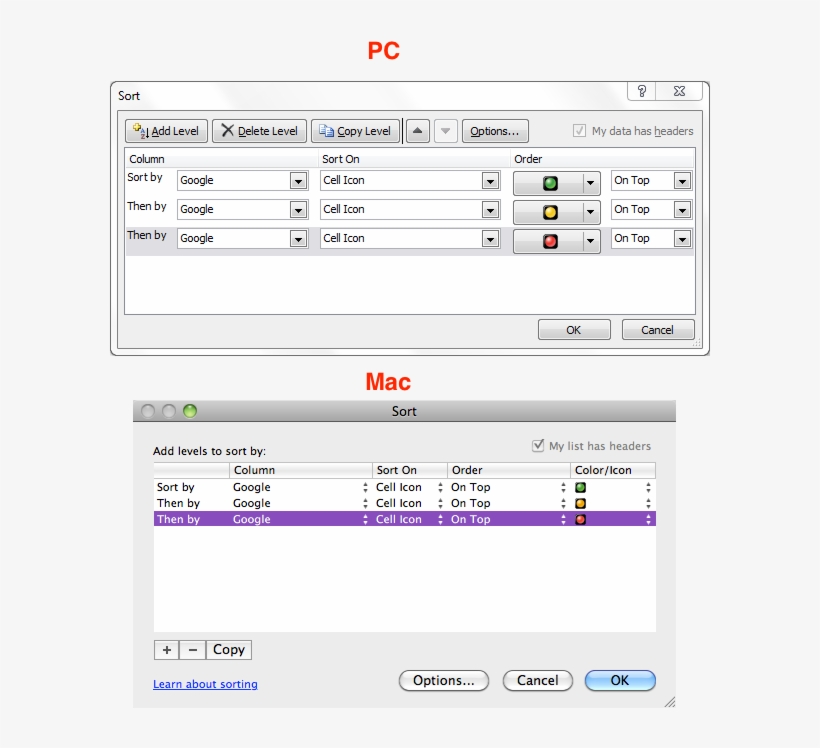Click the move level up arrow icon

417,128
